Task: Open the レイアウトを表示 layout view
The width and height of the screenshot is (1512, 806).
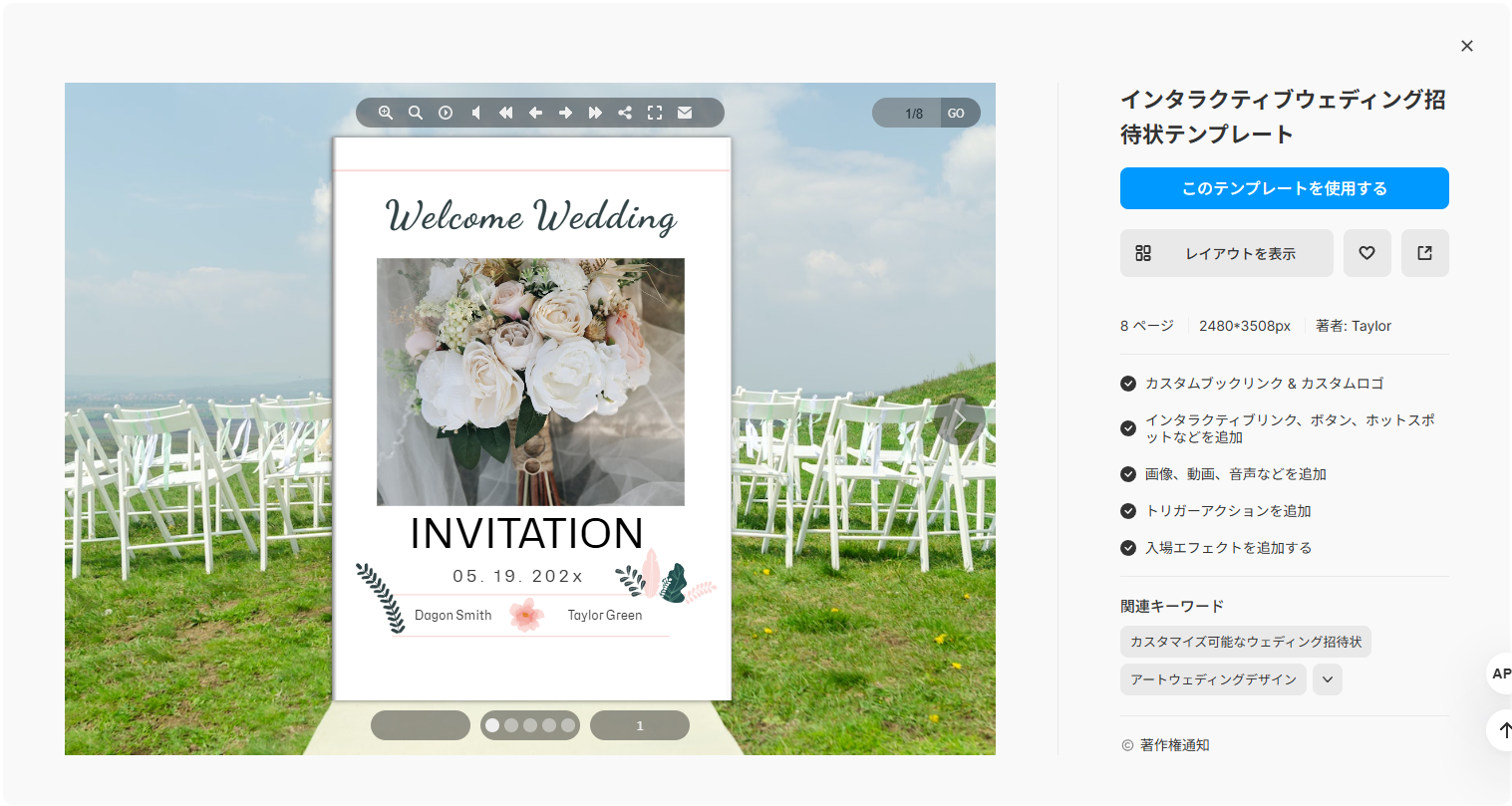Action: pos(1226,253)
